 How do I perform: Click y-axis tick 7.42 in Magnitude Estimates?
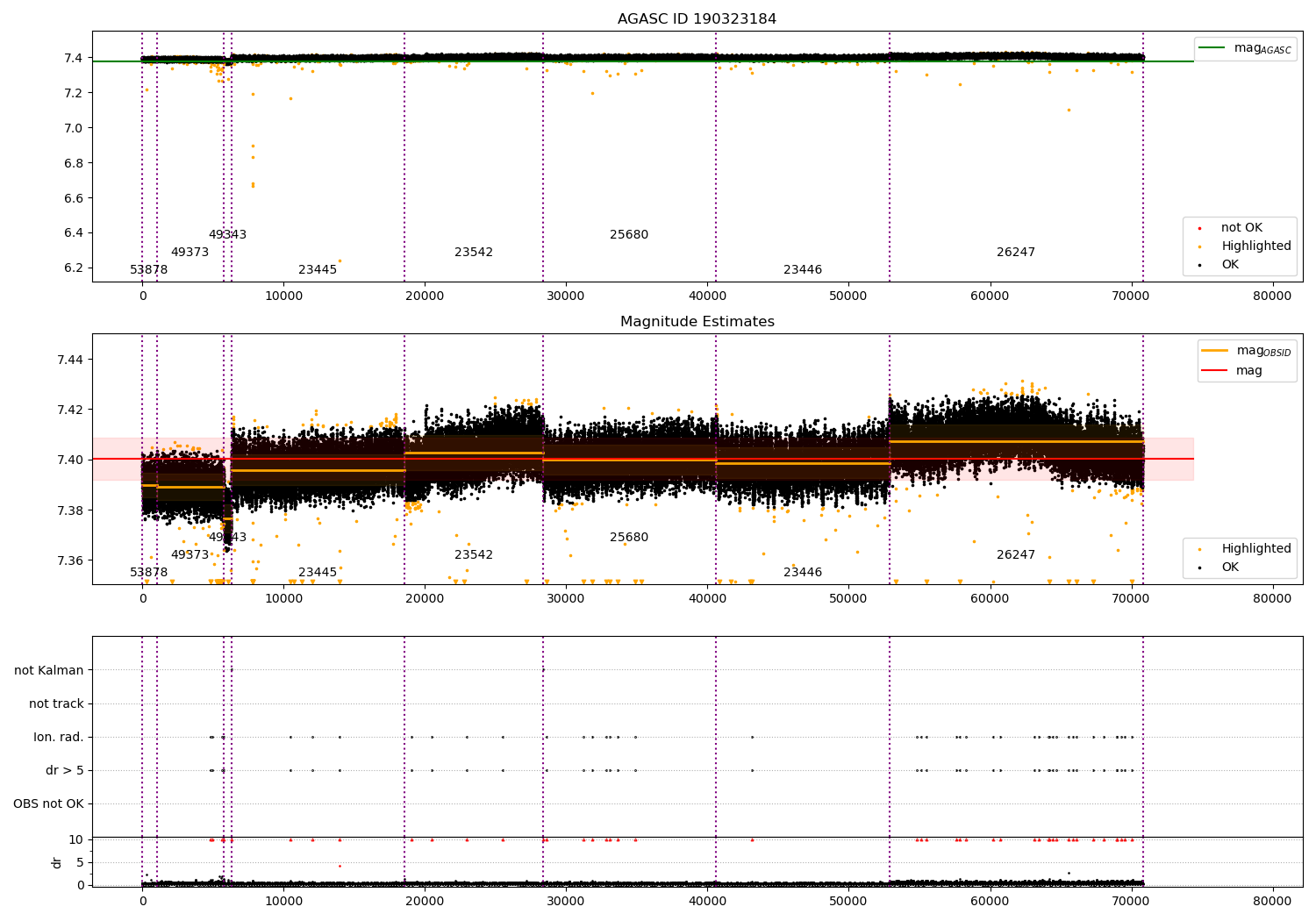71,410
